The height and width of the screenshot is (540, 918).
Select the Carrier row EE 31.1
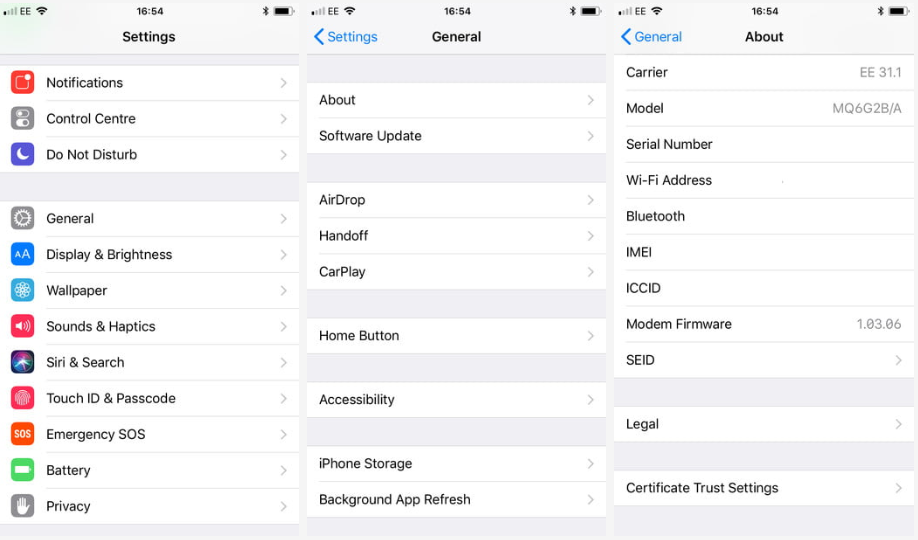[764, 72]
